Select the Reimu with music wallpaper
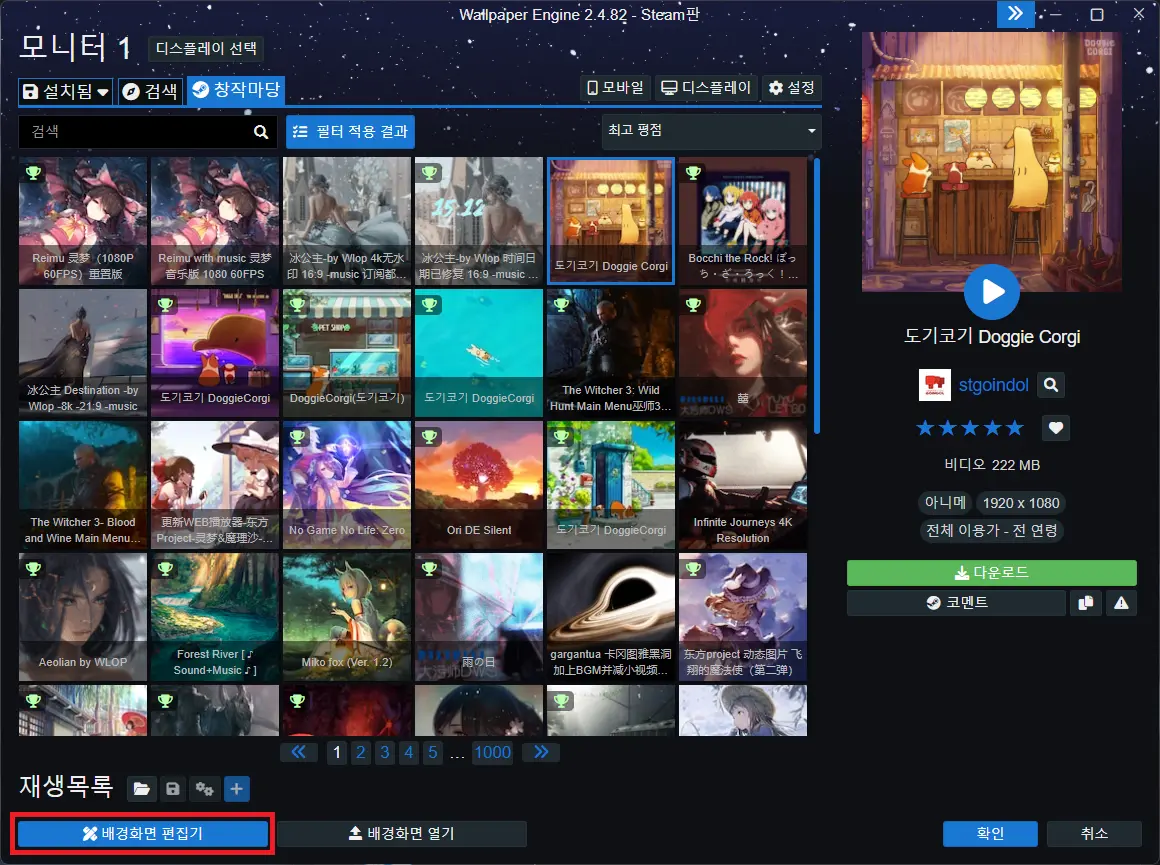1160x865 pixels. [x=215, y=221]
